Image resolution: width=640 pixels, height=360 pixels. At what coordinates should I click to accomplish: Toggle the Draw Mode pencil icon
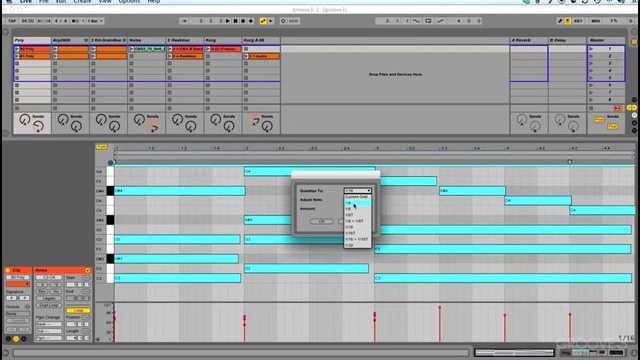coord(560,21)
